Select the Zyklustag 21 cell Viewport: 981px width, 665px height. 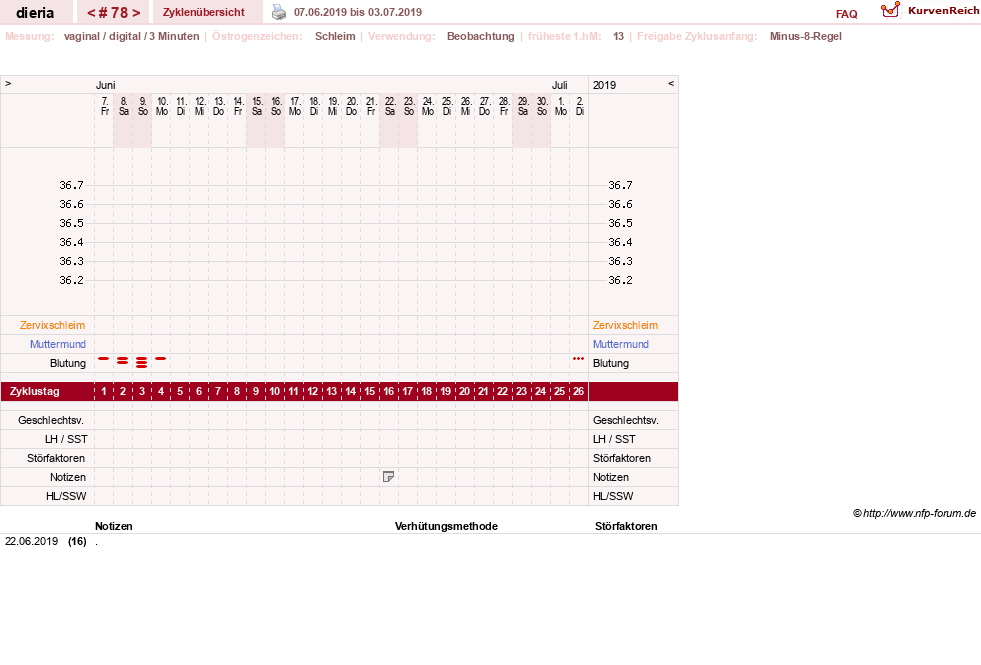coord(483,392)
